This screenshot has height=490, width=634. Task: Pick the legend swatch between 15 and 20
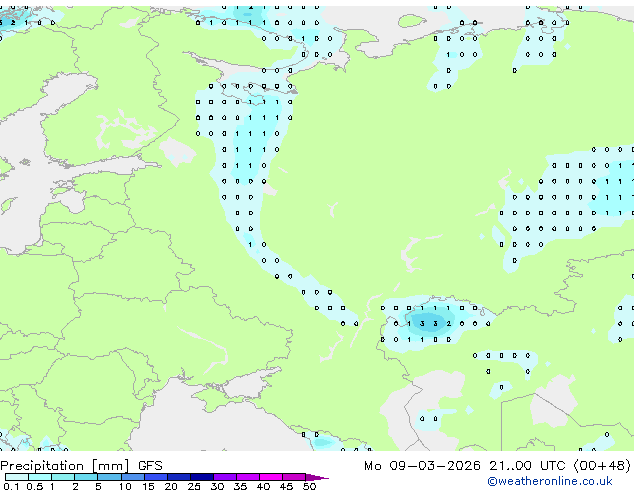tap(156, 477)
